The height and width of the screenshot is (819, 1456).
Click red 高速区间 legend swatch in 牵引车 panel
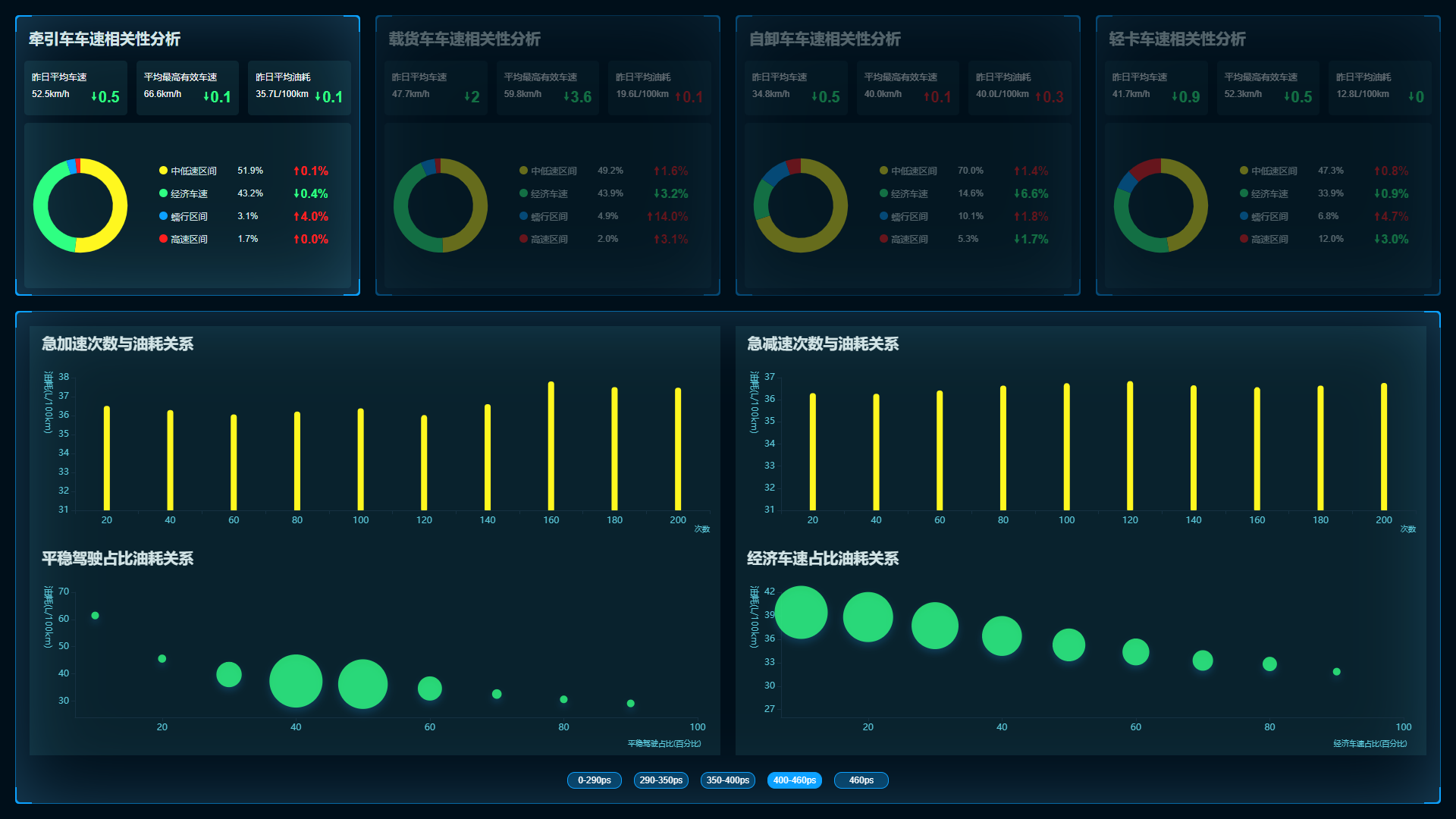click(x=163, y=239)
